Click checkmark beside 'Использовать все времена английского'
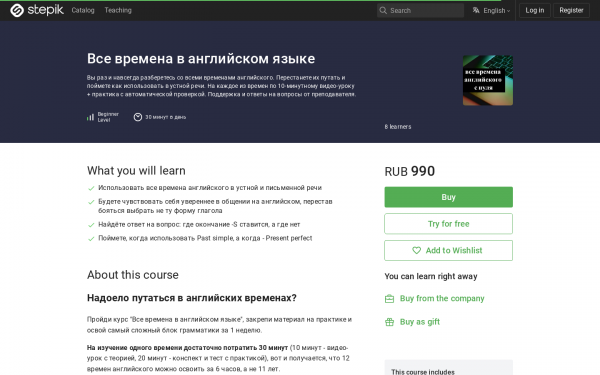 point(91,188)
